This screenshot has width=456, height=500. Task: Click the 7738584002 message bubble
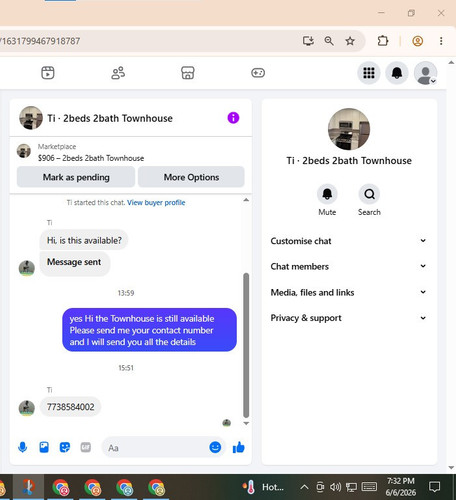pos(70,407)
